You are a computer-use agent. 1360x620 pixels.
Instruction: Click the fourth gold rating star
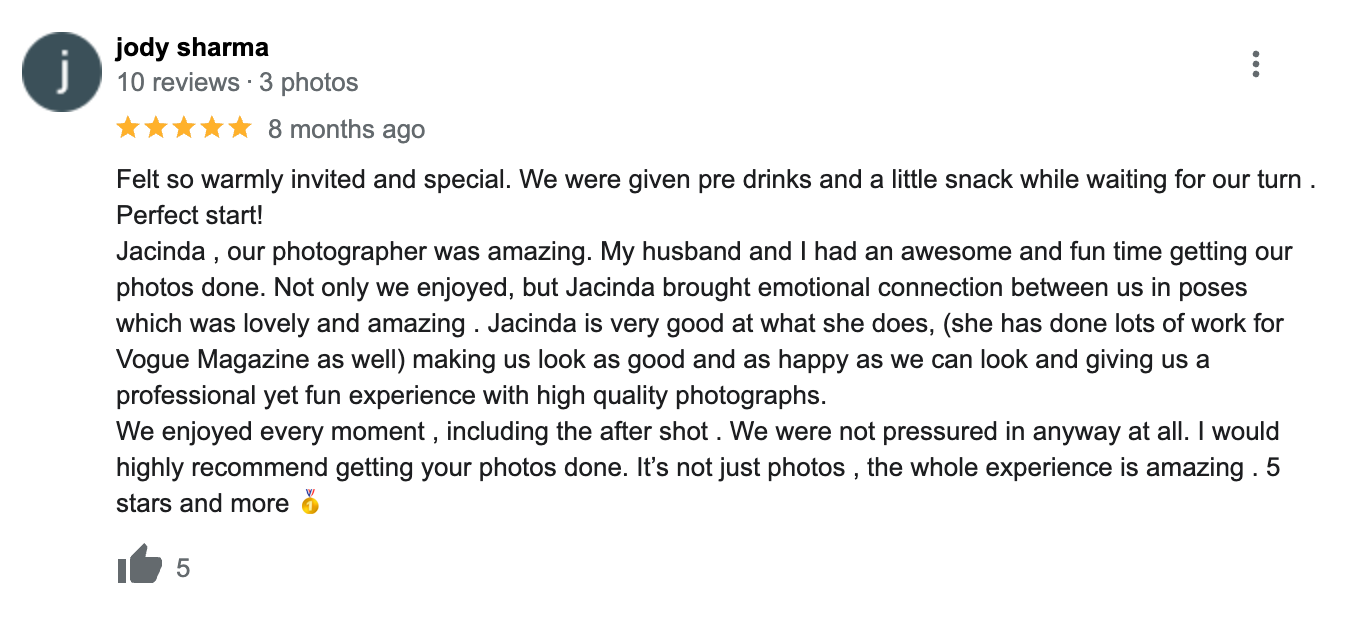[x=212, y=127]
